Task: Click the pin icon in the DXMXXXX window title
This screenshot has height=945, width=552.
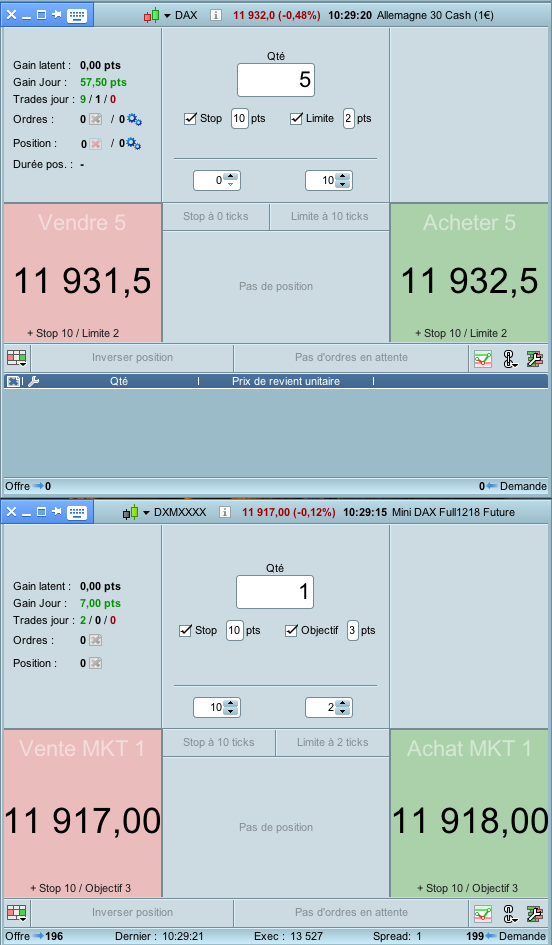Action: [57, 512]
